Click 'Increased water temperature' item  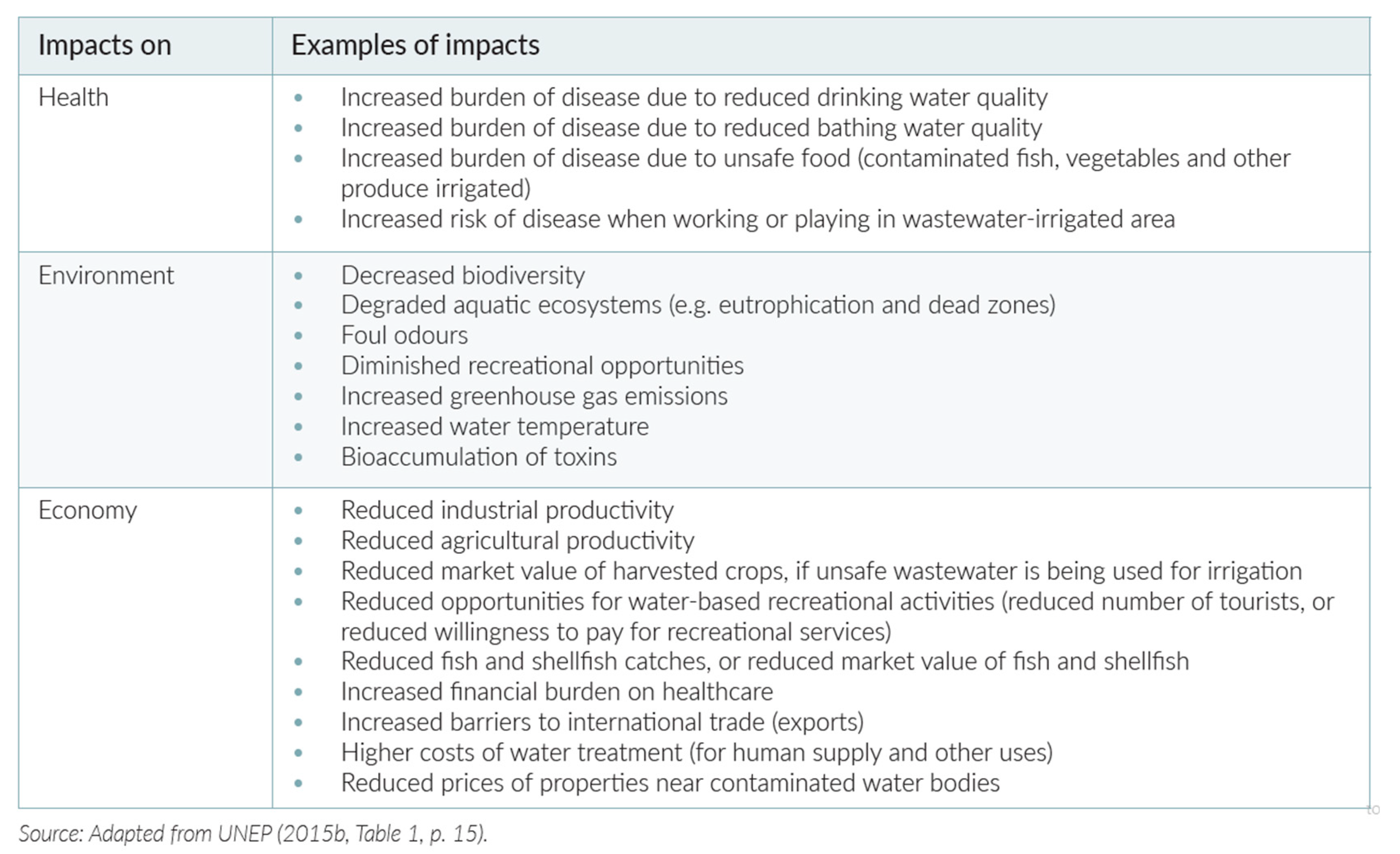pos(494,427)
